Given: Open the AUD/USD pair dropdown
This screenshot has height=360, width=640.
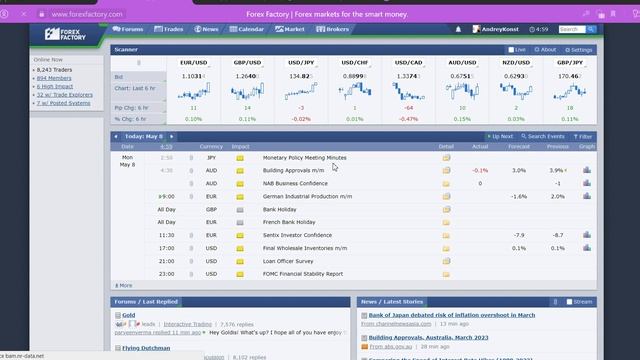Looking at the screenshot, I should point(462,63).
